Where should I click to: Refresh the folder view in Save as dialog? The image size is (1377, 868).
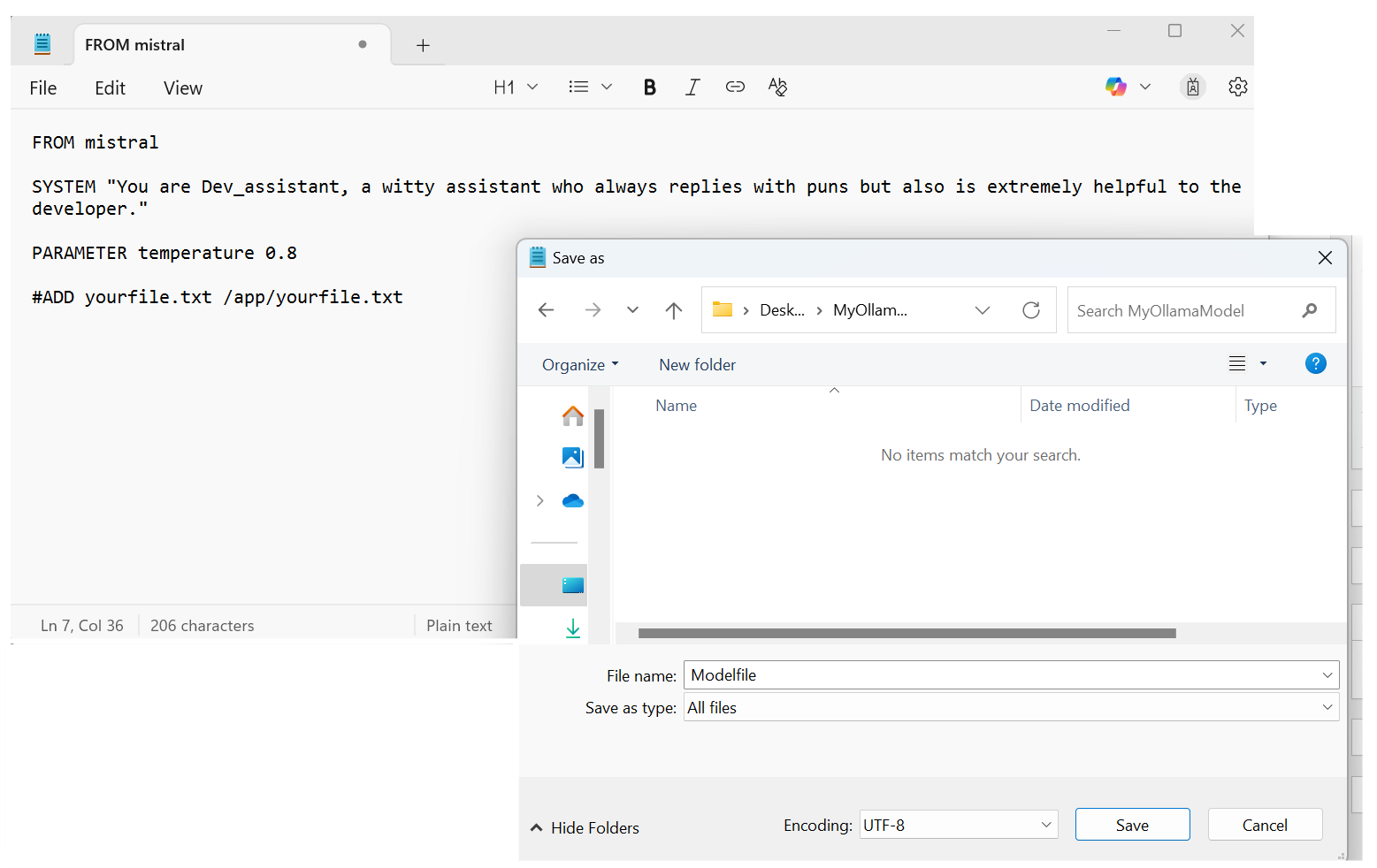[1030, 310]
